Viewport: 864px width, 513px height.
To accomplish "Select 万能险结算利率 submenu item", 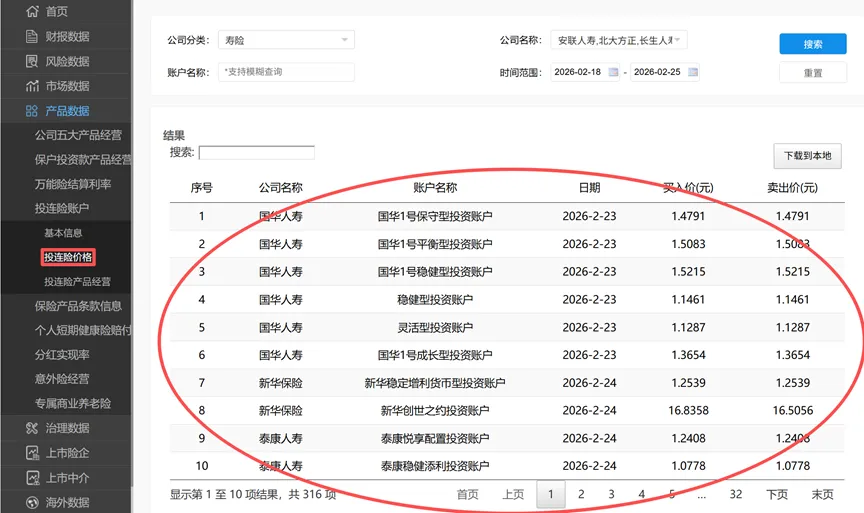I will (73, 184).
